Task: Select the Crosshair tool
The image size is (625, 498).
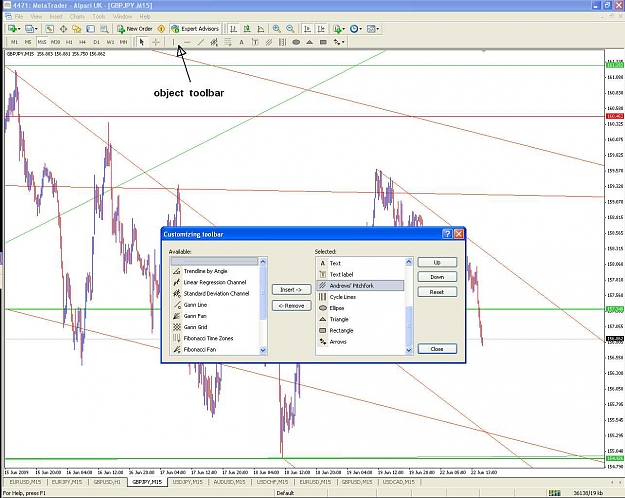Action: tap(156, 42)
